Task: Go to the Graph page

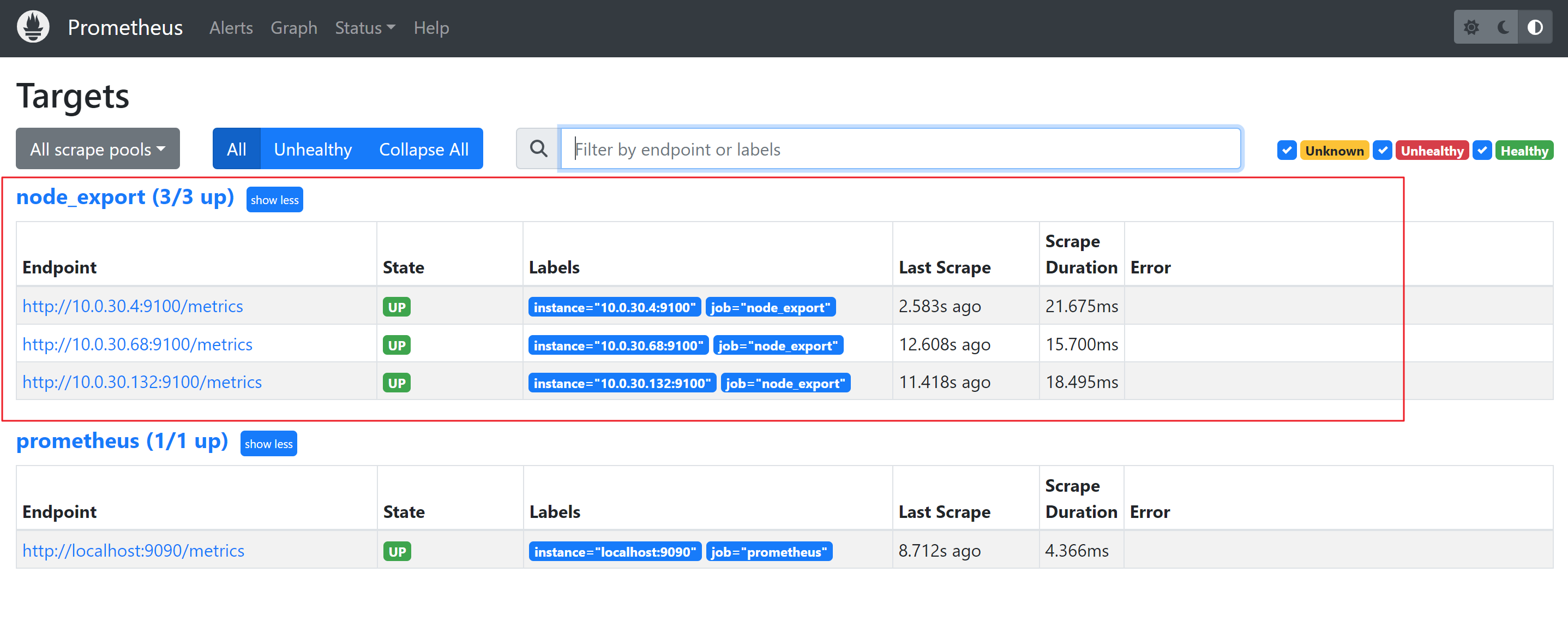Action: coord(293,28)
